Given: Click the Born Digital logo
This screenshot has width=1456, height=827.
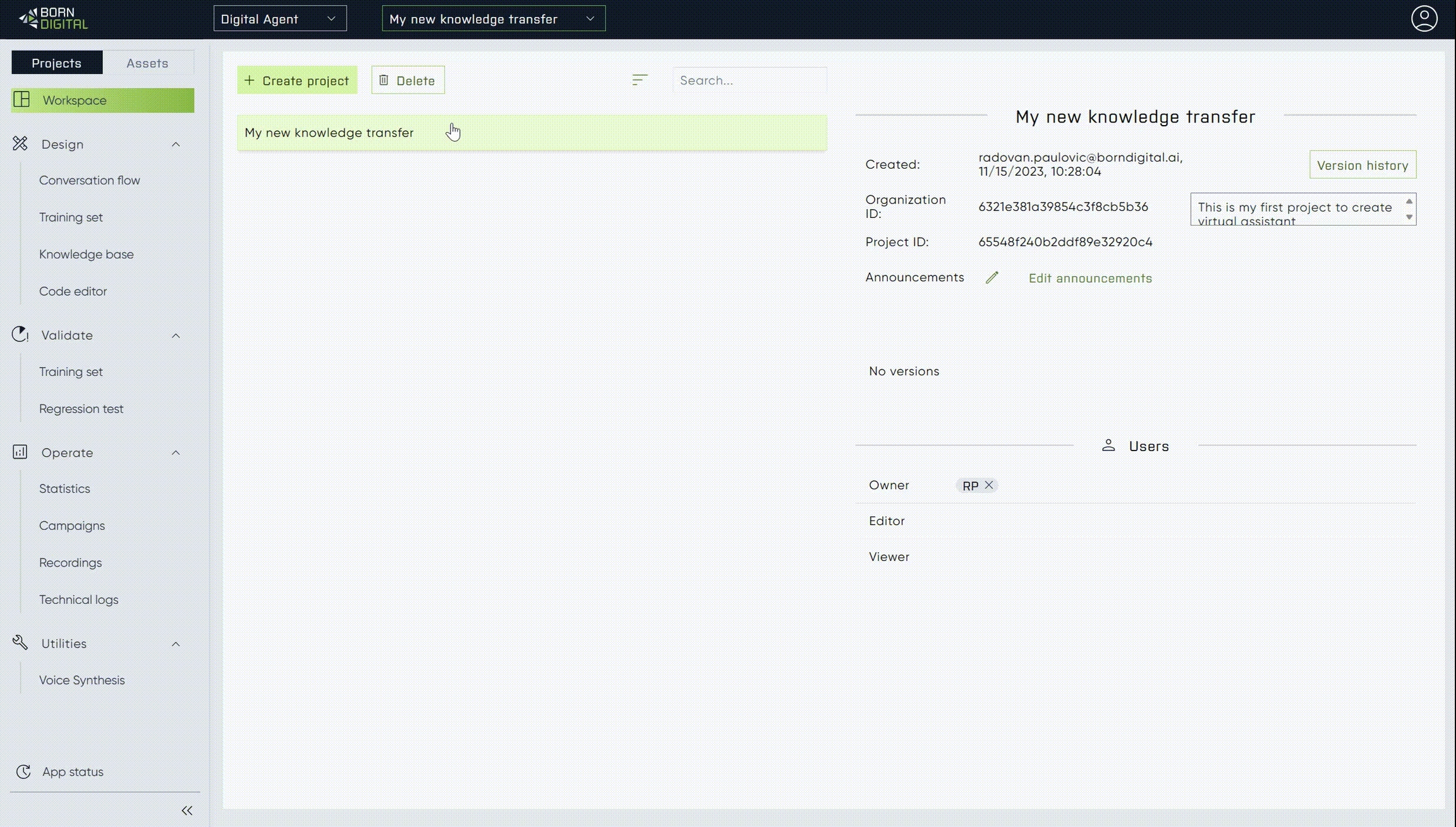Looking at the screenshot, I should pyautogui.click(x=54, y=19).
